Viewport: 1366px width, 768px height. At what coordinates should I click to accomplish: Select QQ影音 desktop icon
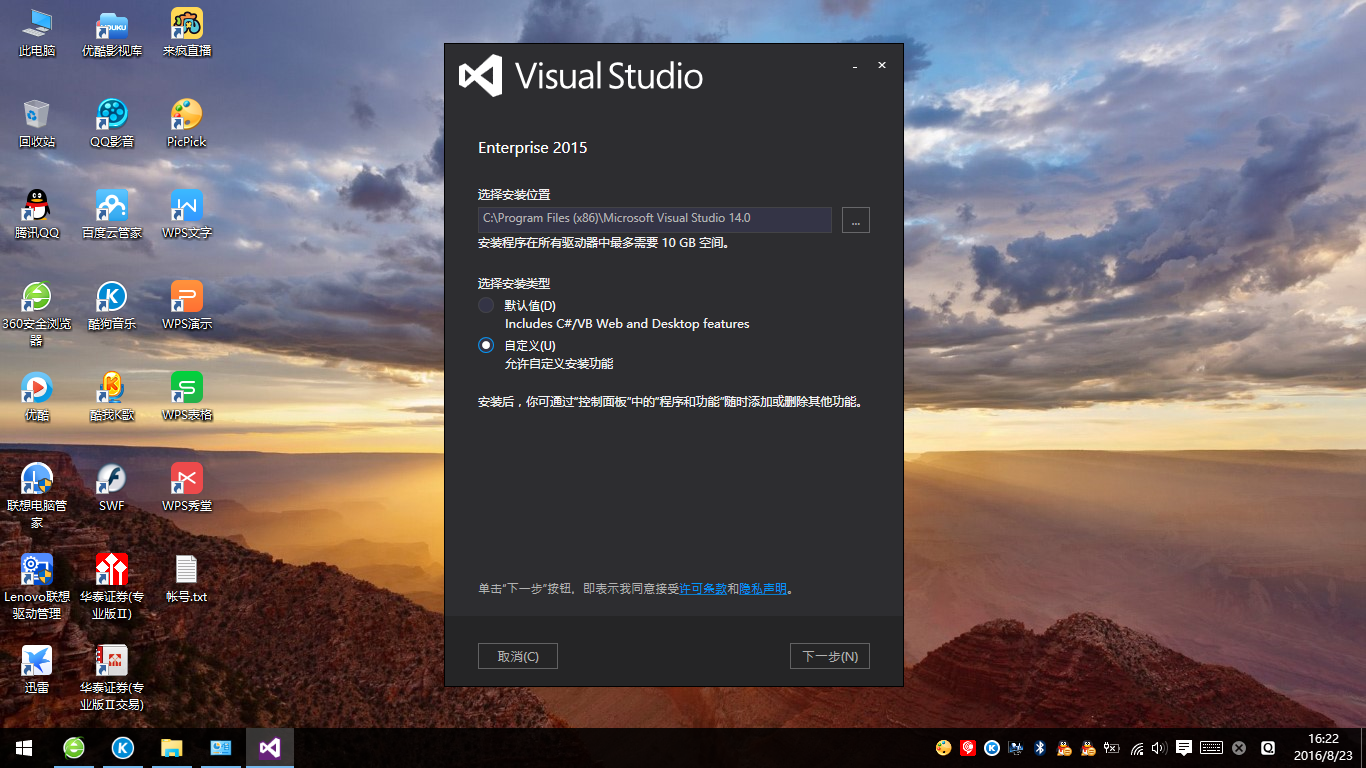(x=112, y=124)
